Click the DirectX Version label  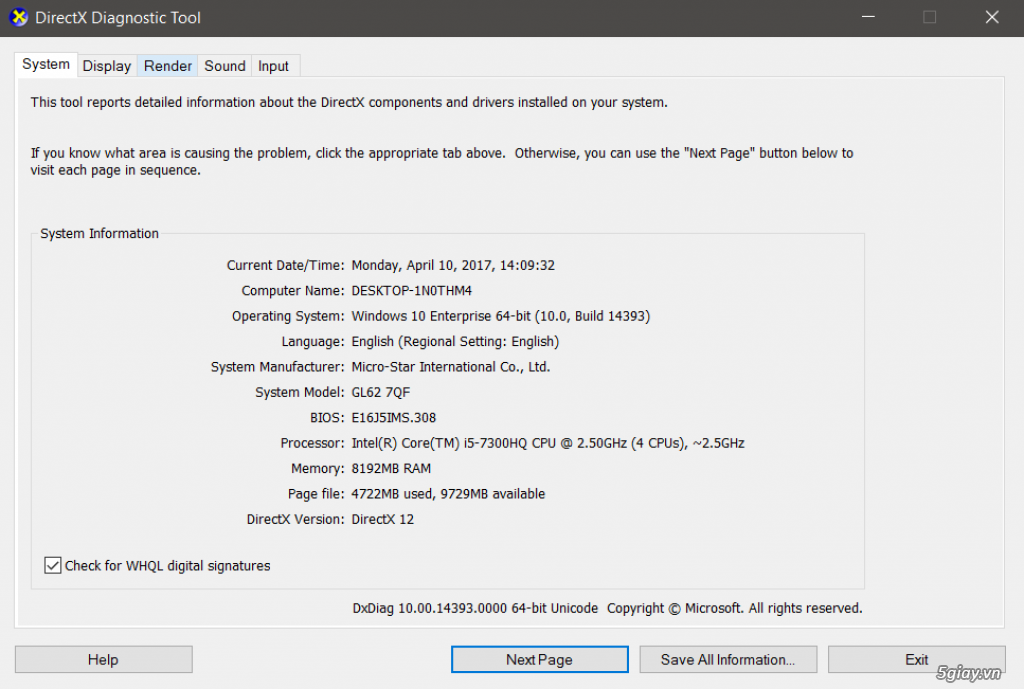(x=295, y=520)
